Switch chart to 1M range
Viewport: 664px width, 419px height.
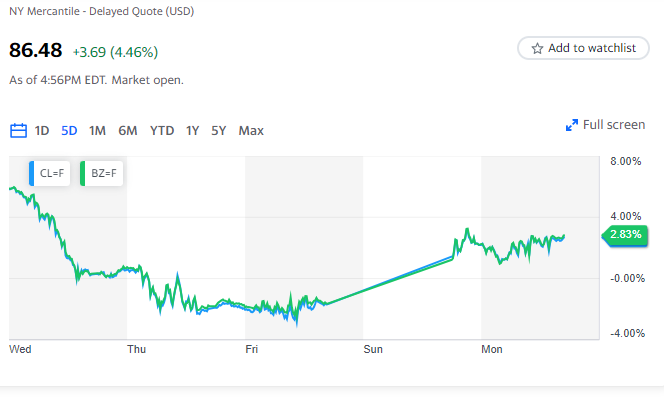(97, 130)
